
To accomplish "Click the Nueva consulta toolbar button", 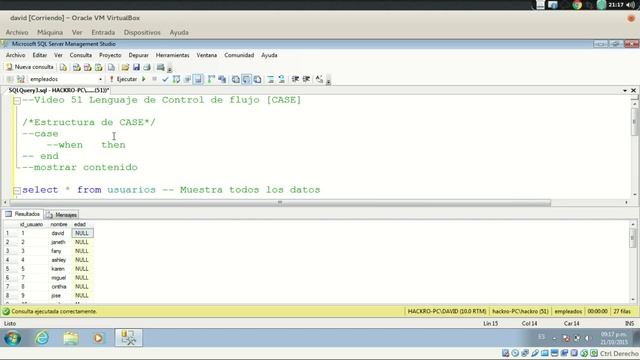I will 30,67.
